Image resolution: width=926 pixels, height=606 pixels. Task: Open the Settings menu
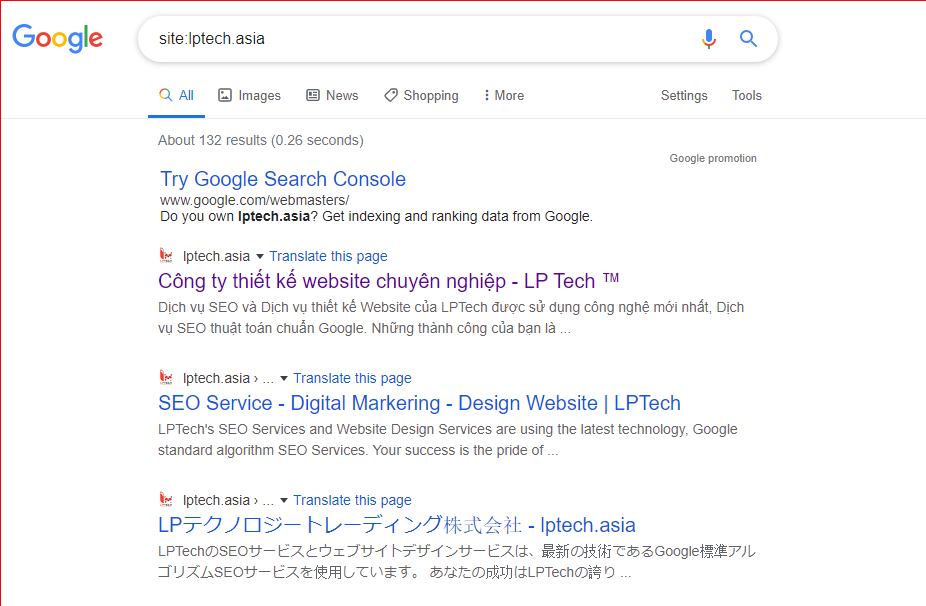684,95
